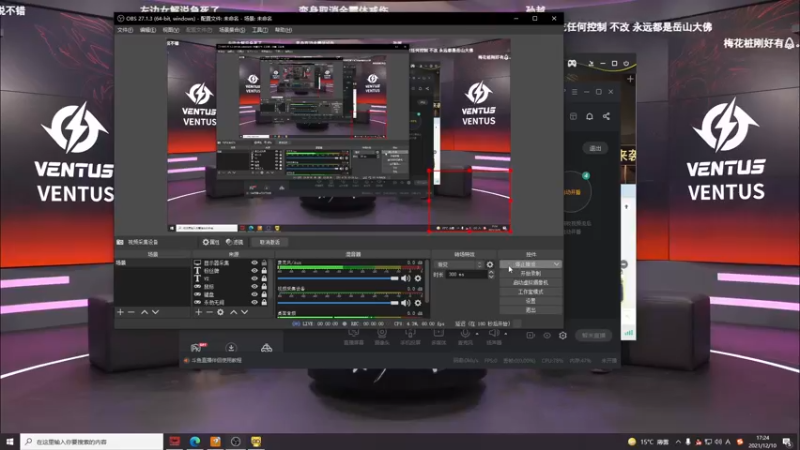
Task: Toggle visibility of 键盘 source
Action: [255, 294]
